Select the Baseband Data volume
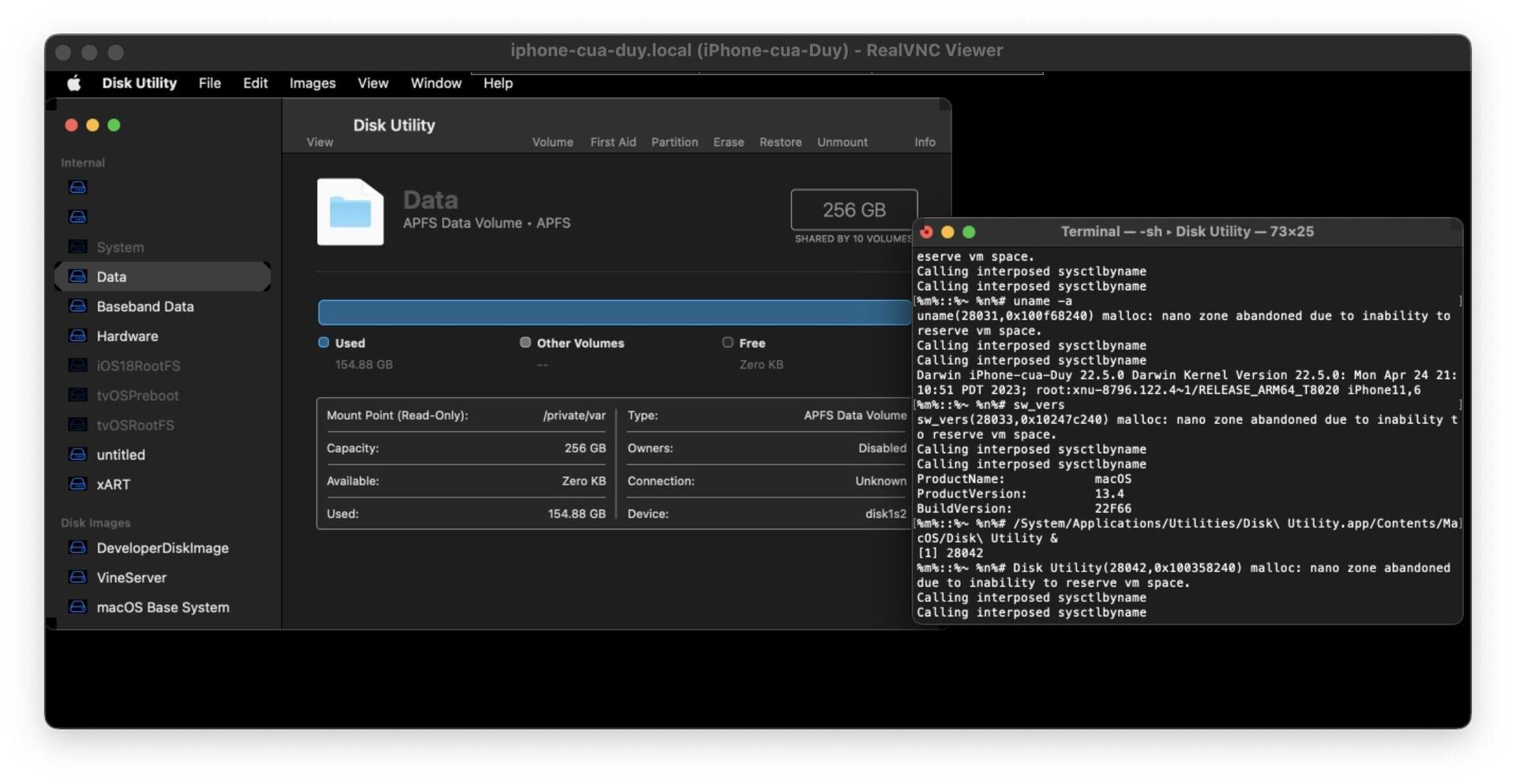 (x=146, y=306)
